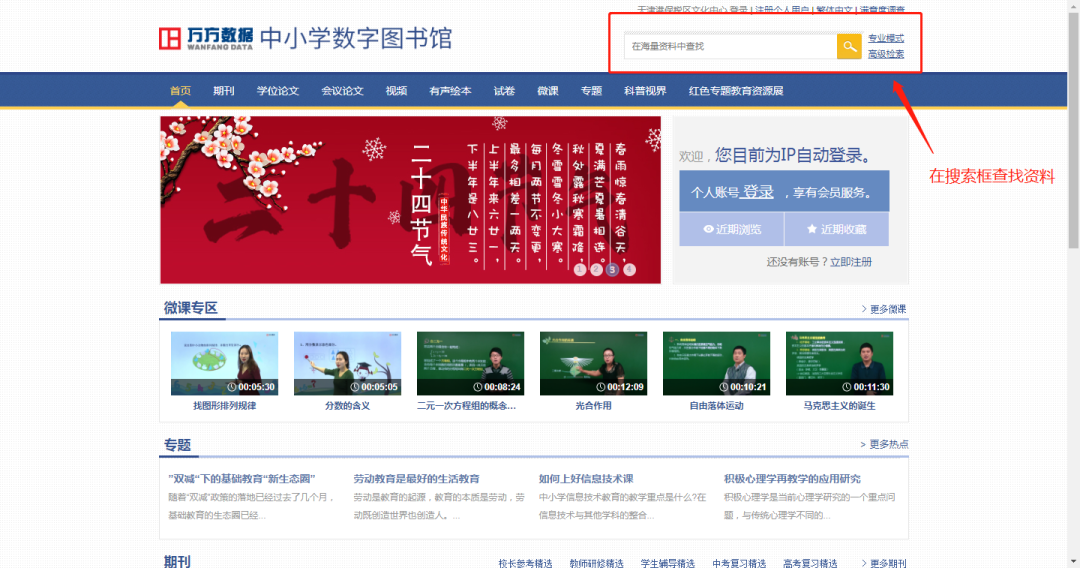The image size is (1080, 568).
Task: Open the 会议论文 nav tab
Action: click(x=342, y=90)
